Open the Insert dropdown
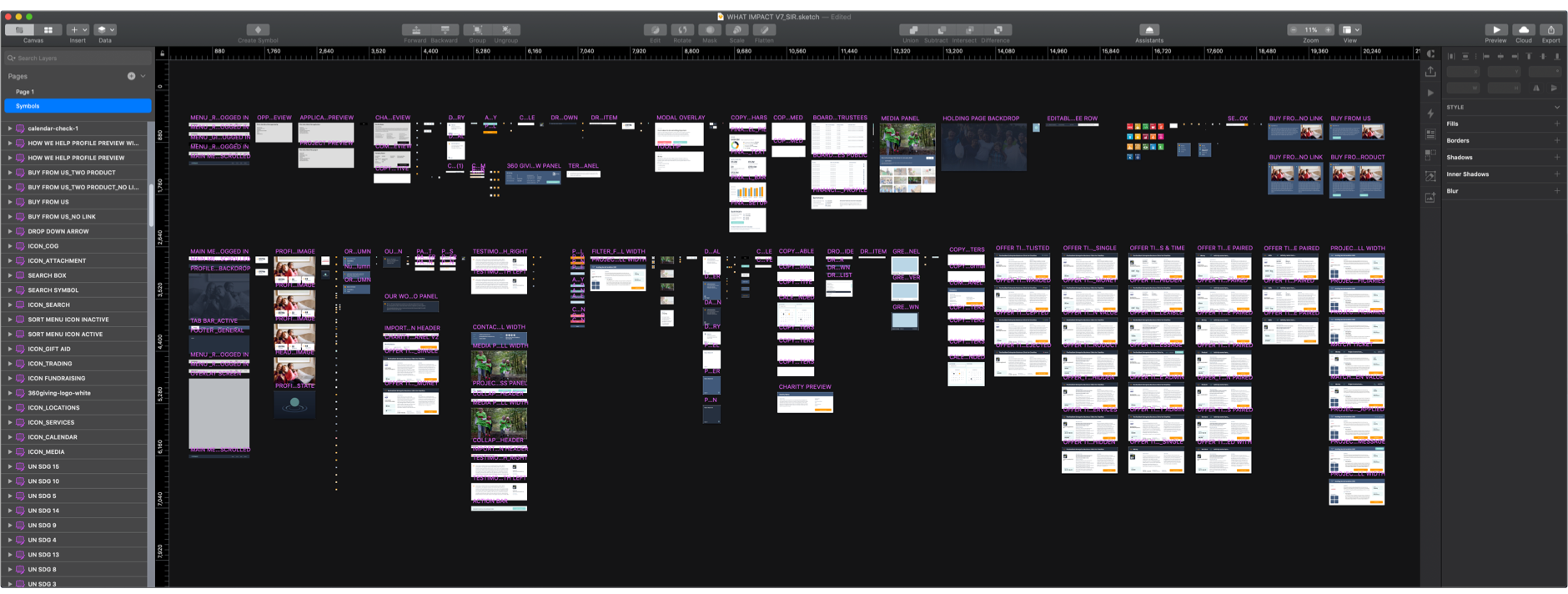 78,30
